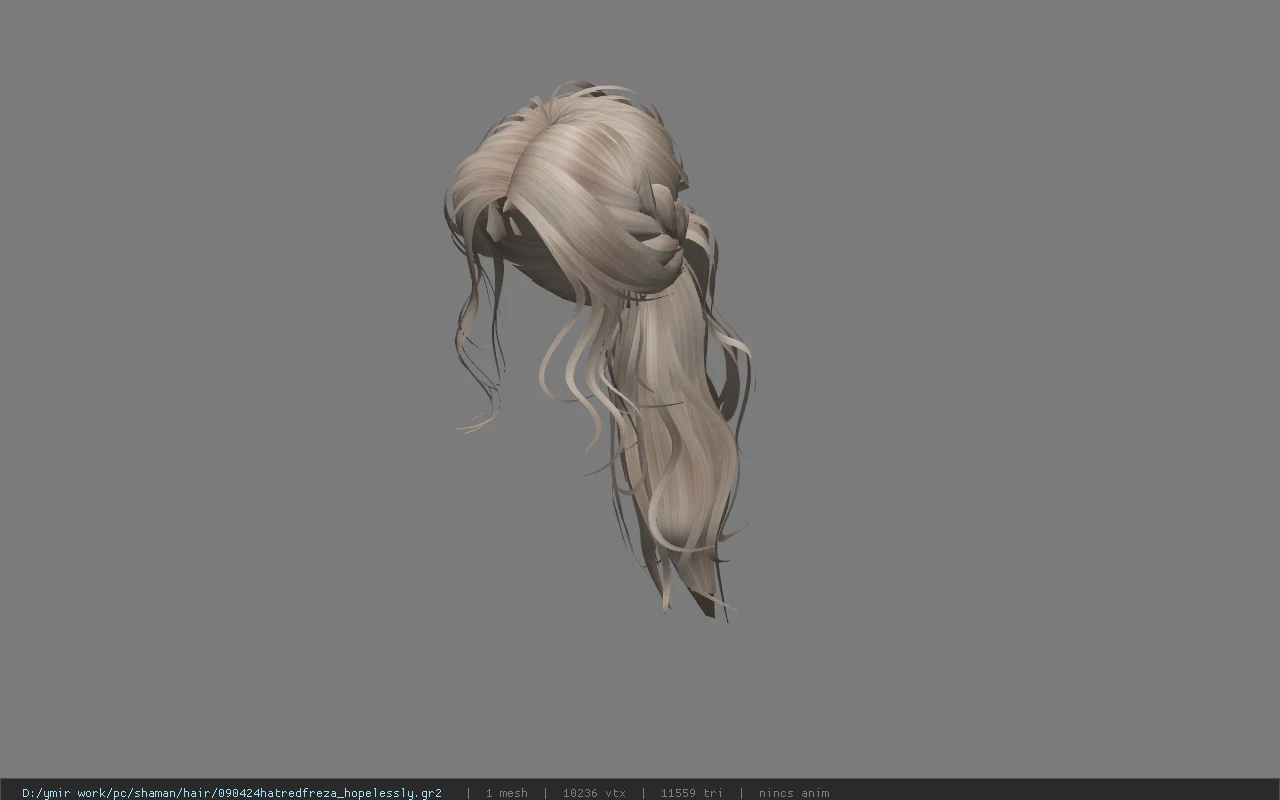The height and width of the screenshot is (800, 1280).
Task: Click the "11559 tri" triangle count
Action: tap(691, 793)
